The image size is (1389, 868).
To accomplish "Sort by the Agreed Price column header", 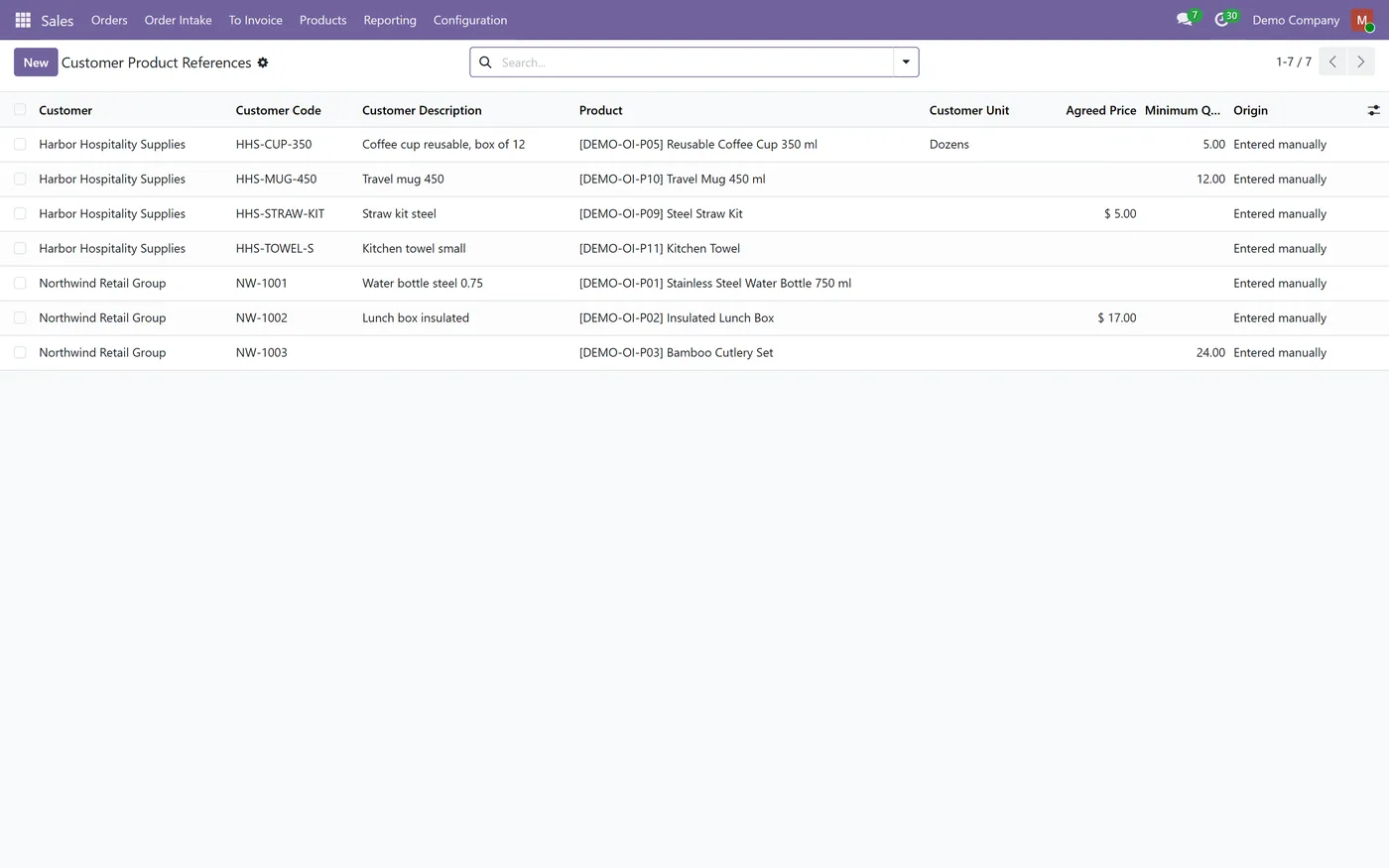I will pos(1101,110).
